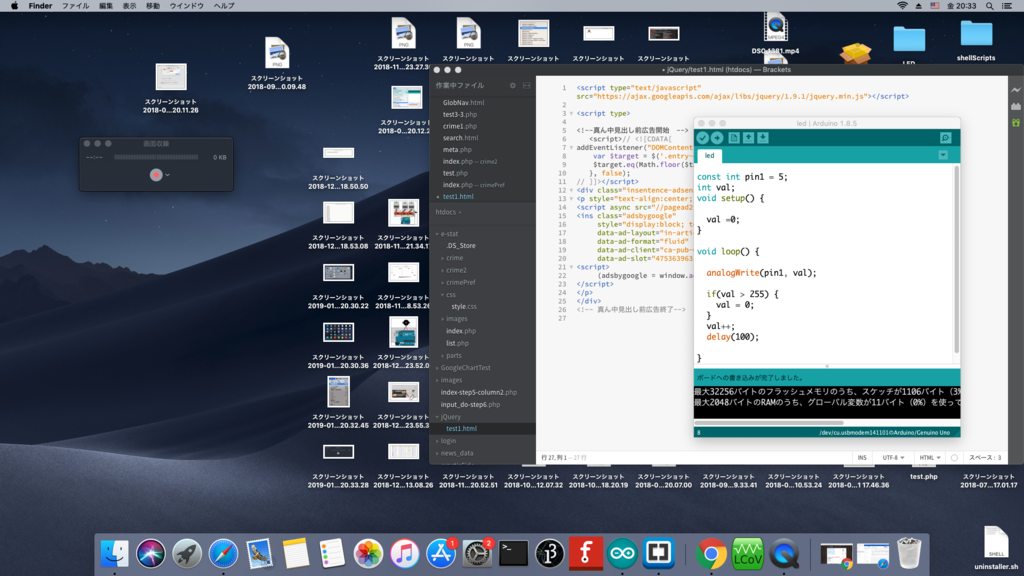1024x576 pixels.
Task: Click the linting status circle in Brackets
Action: coord(954,458)
